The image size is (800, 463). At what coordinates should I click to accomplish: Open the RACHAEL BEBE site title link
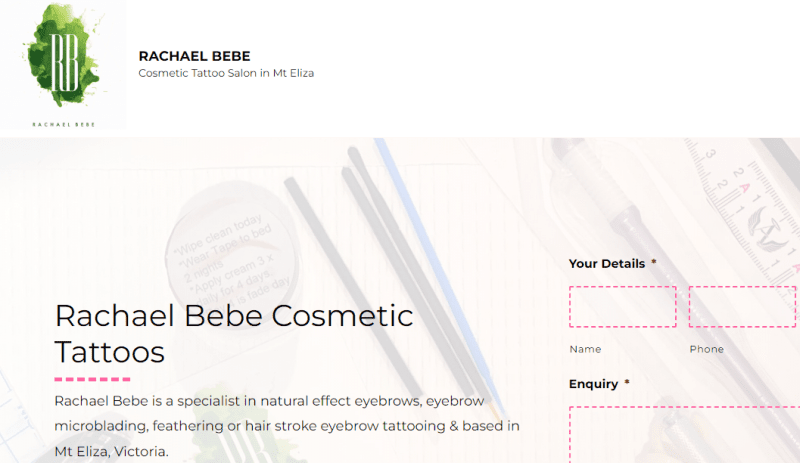coord(194,56)
